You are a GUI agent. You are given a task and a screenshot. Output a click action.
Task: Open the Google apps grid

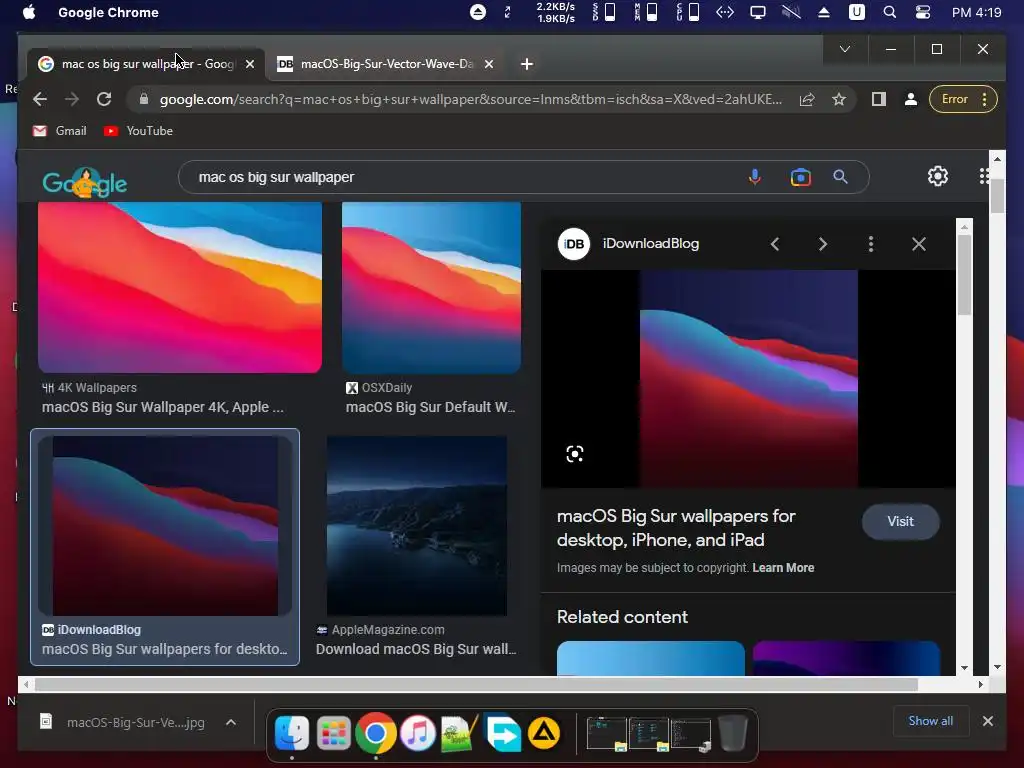pyautogui.click(x=984, y=176)
